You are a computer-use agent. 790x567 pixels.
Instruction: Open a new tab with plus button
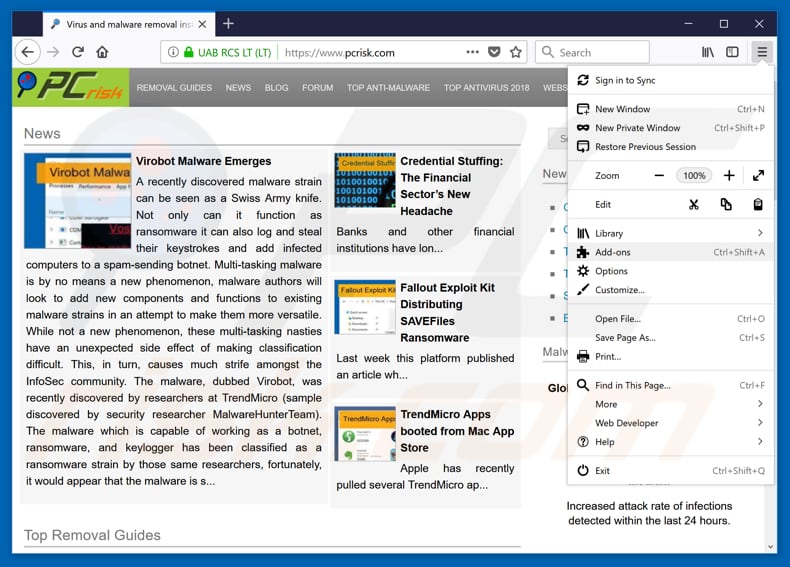(228, 24)
